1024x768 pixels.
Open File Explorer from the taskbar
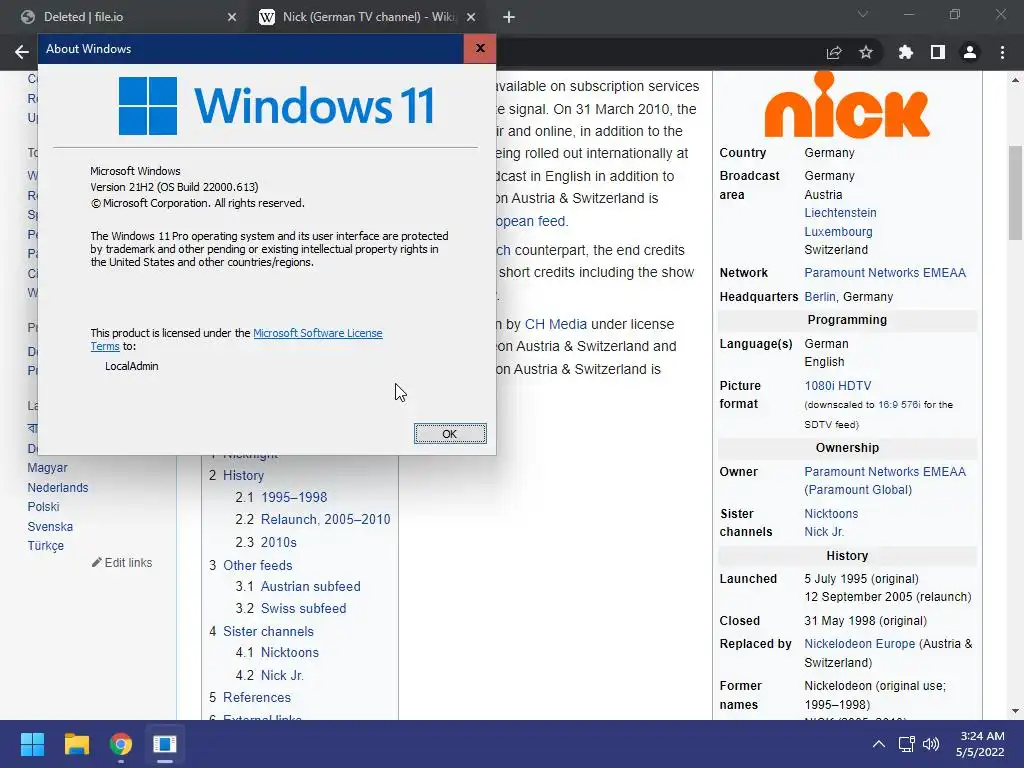point(76,744)
